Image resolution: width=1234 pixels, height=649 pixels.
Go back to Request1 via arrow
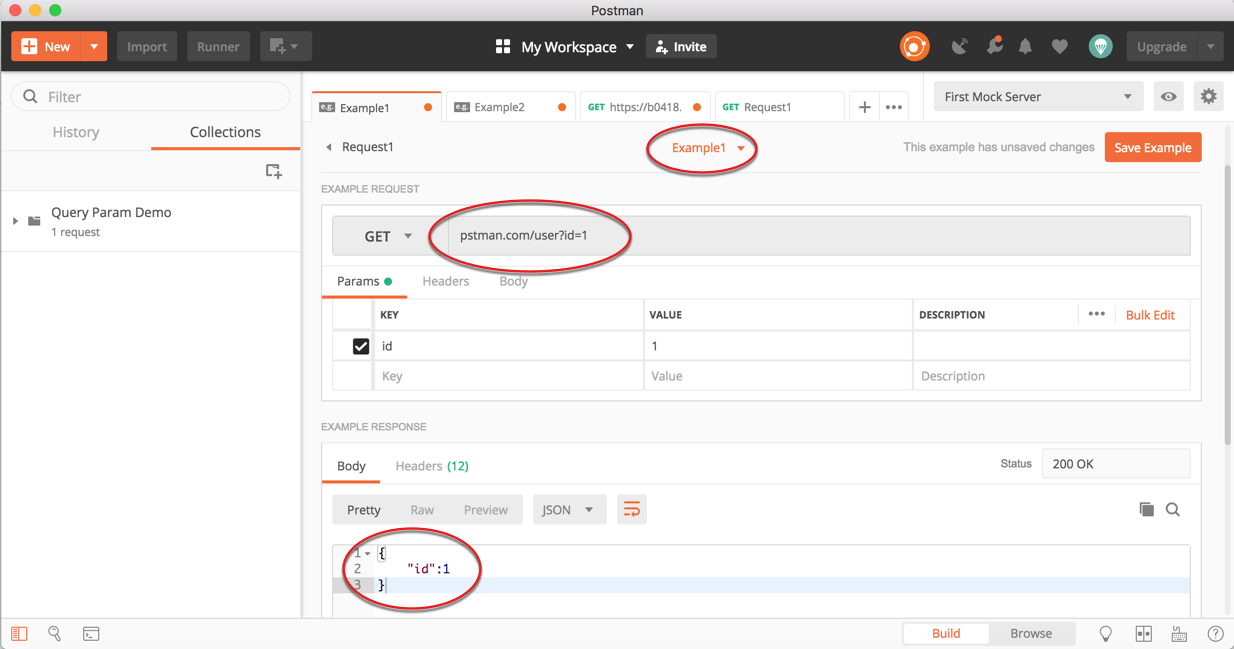coord(329,147)
